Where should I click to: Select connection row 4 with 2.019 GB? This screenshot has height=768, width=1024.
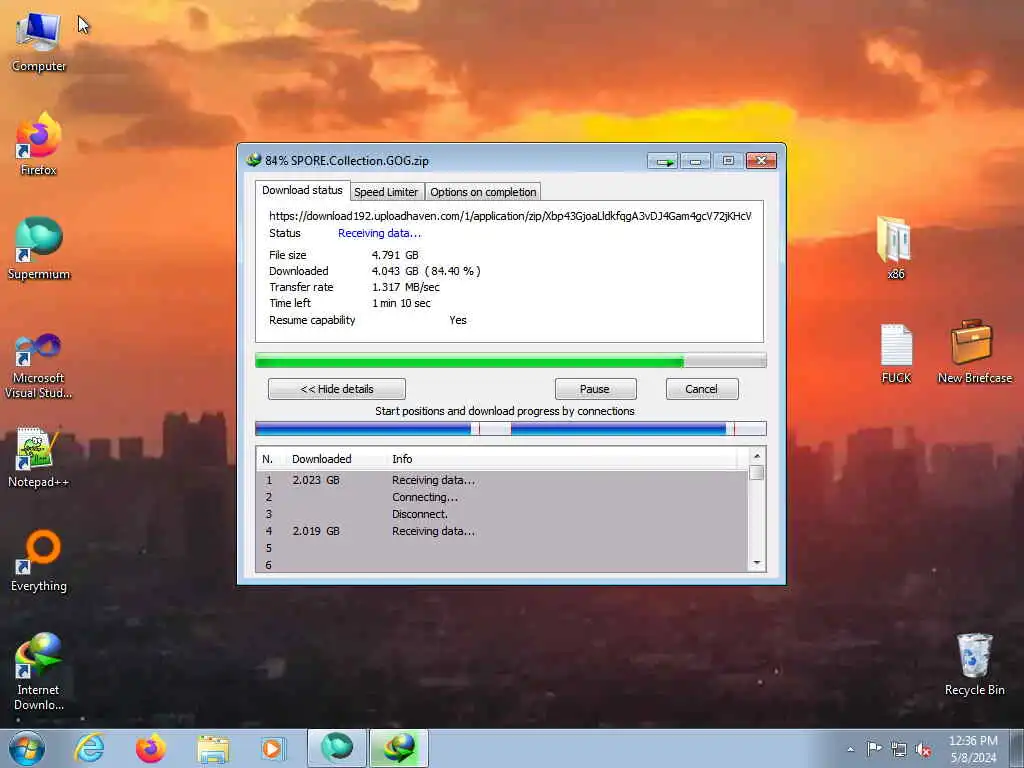point(502,531)
